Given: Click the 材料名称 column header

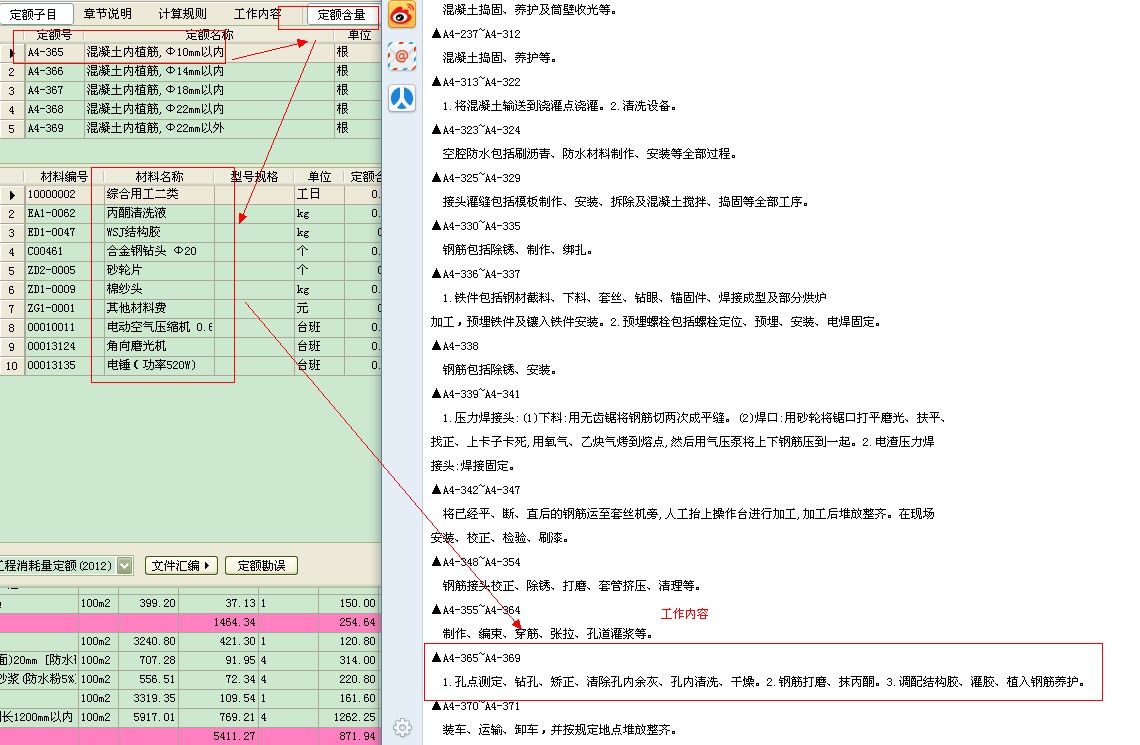Looking at the screenshot, I should pos(159,177).
